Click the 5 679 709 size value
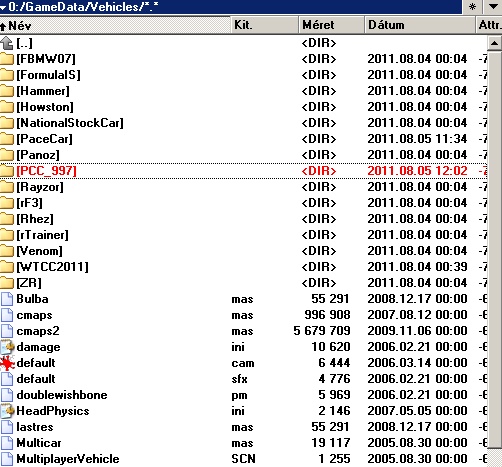 click(322, 331)
